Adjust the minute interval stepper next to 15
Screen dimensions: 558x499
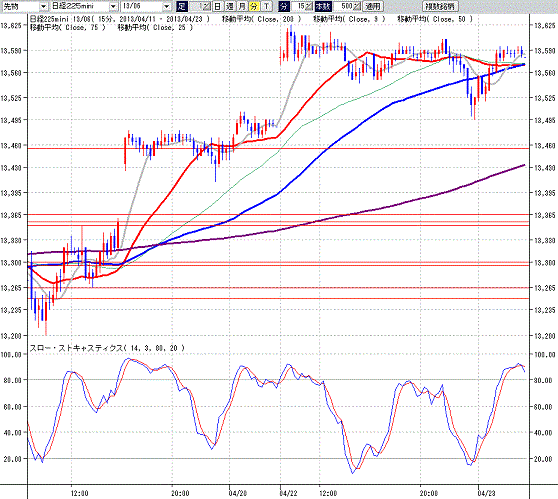click(309, 6)
